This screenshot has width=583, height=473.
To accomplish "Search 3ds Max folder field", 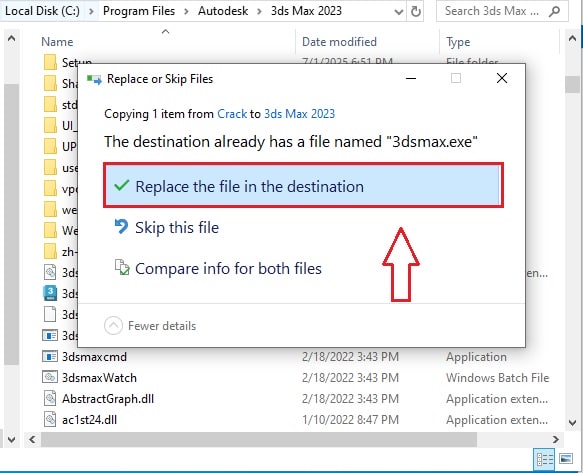I will point(502,11).
